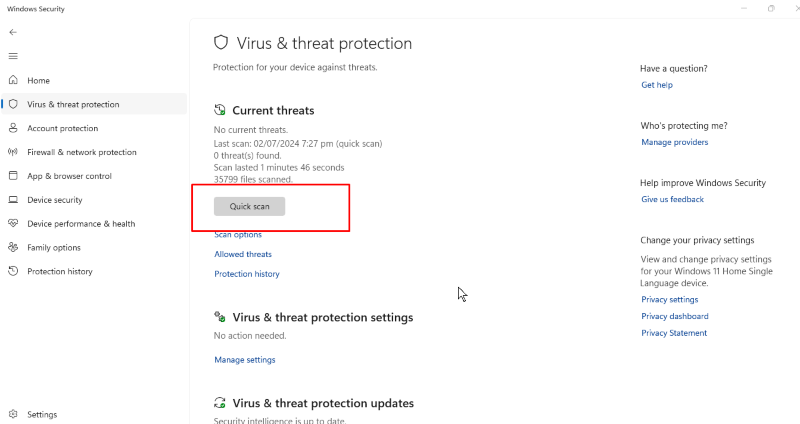Start a Quick scan
Image resolution: width=800 pixels, height=424 pixels.
(x=249, y=206)
